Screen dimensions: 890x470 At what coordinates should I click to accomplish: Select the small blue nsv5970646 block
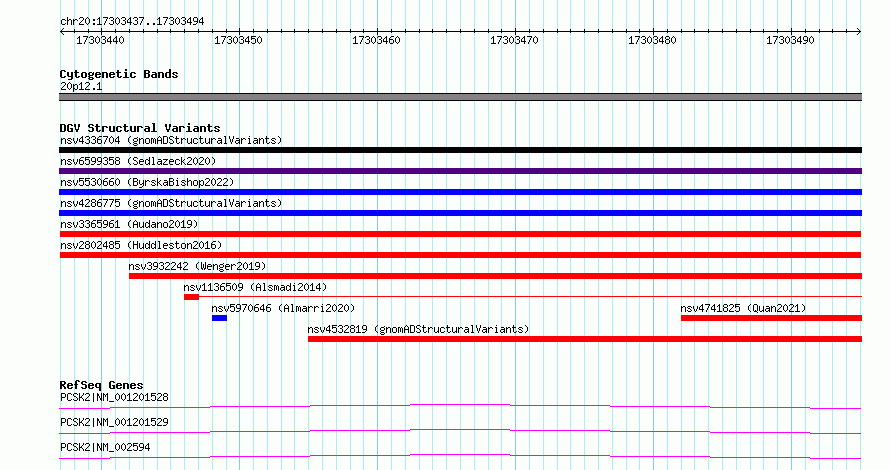219,318
